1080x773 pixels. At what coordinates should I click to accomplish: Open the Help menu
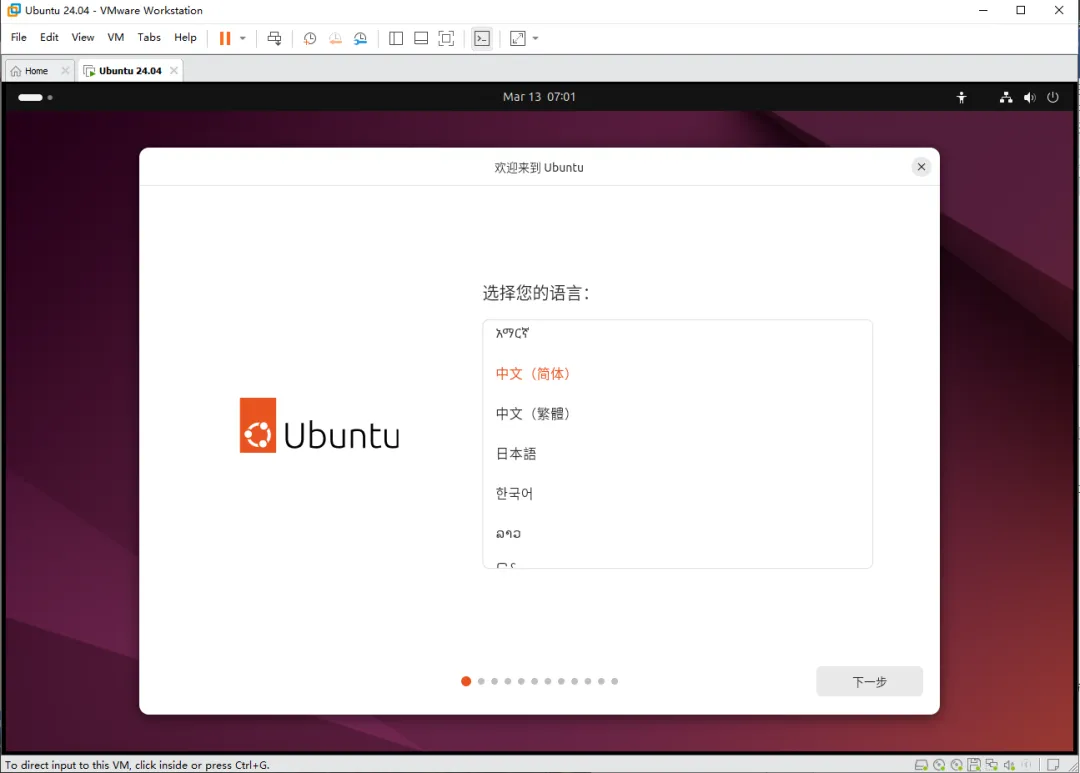pos(185,37)
